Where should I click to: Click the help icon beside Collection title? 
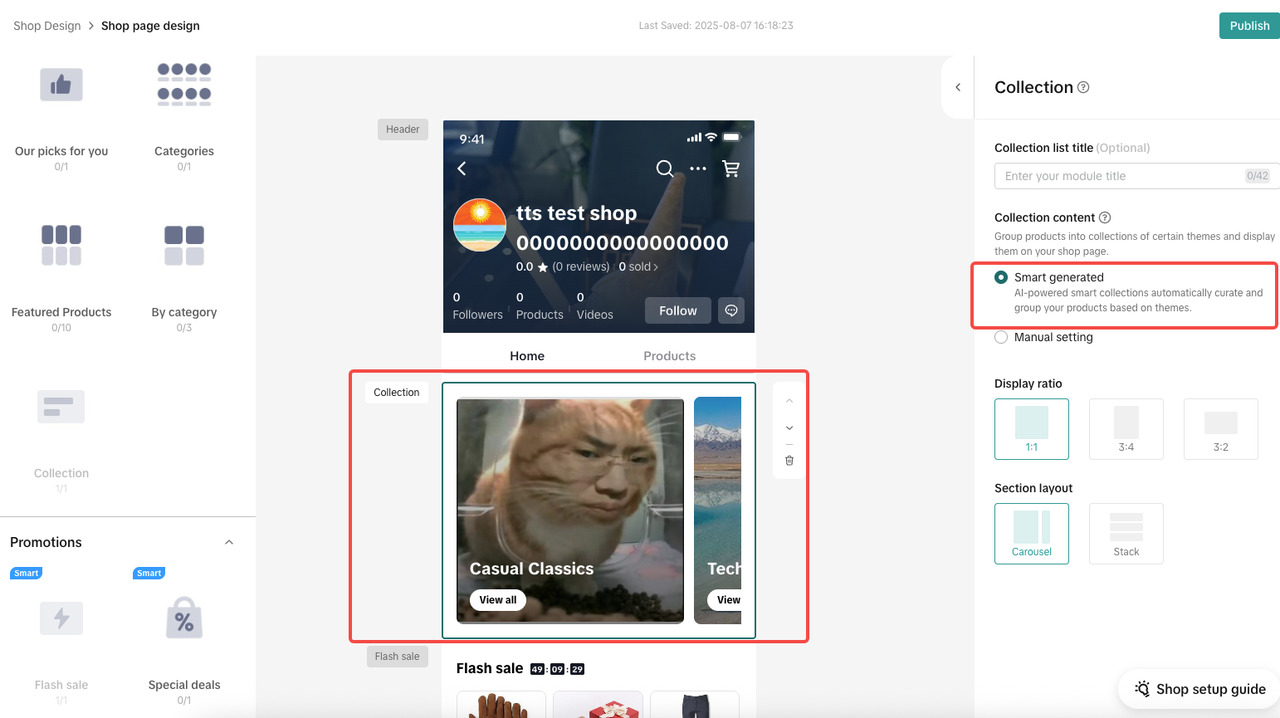(1083, 87)
